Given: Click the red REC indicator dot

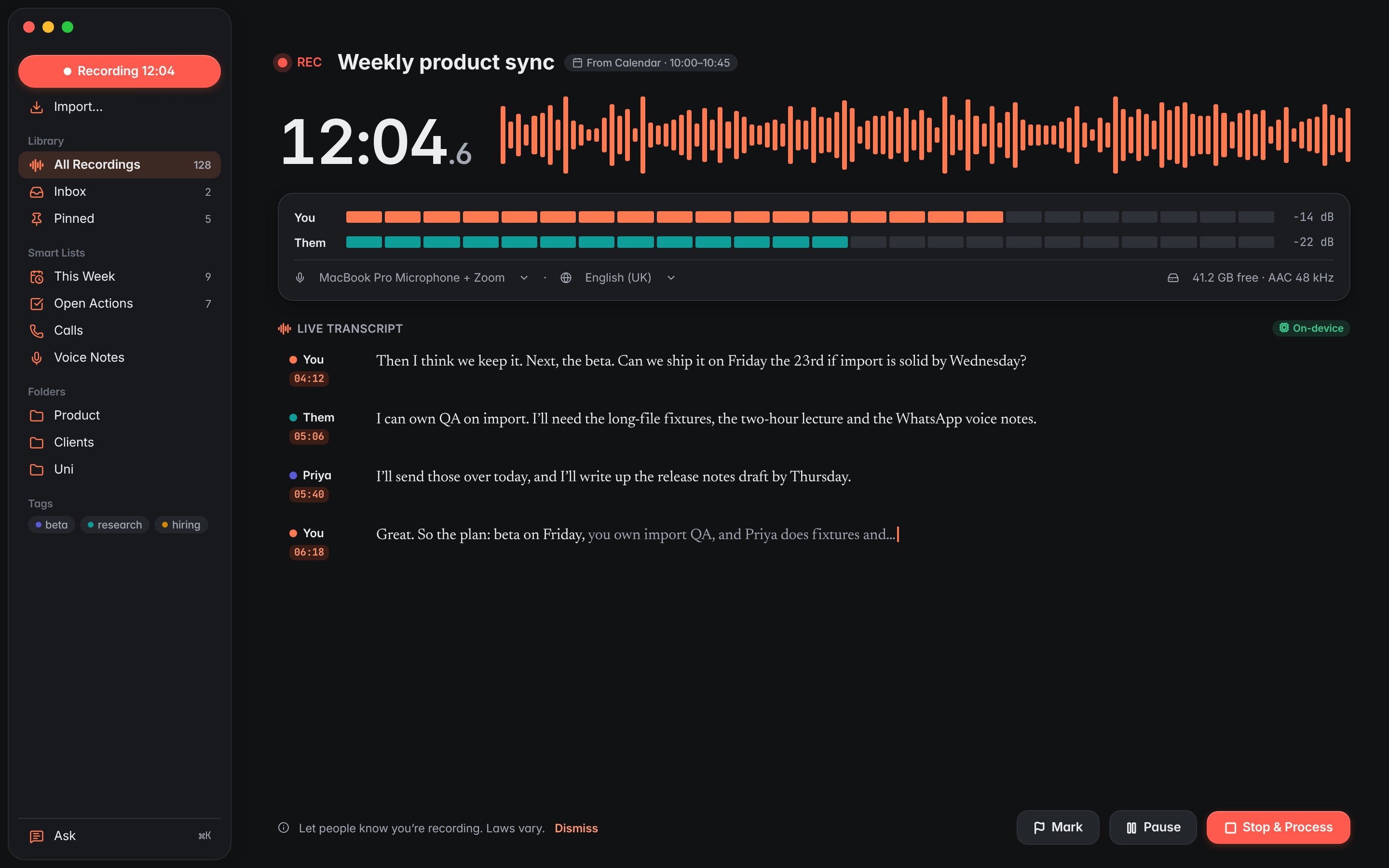Looking at the screenshot, I should [x=283, y=63].
